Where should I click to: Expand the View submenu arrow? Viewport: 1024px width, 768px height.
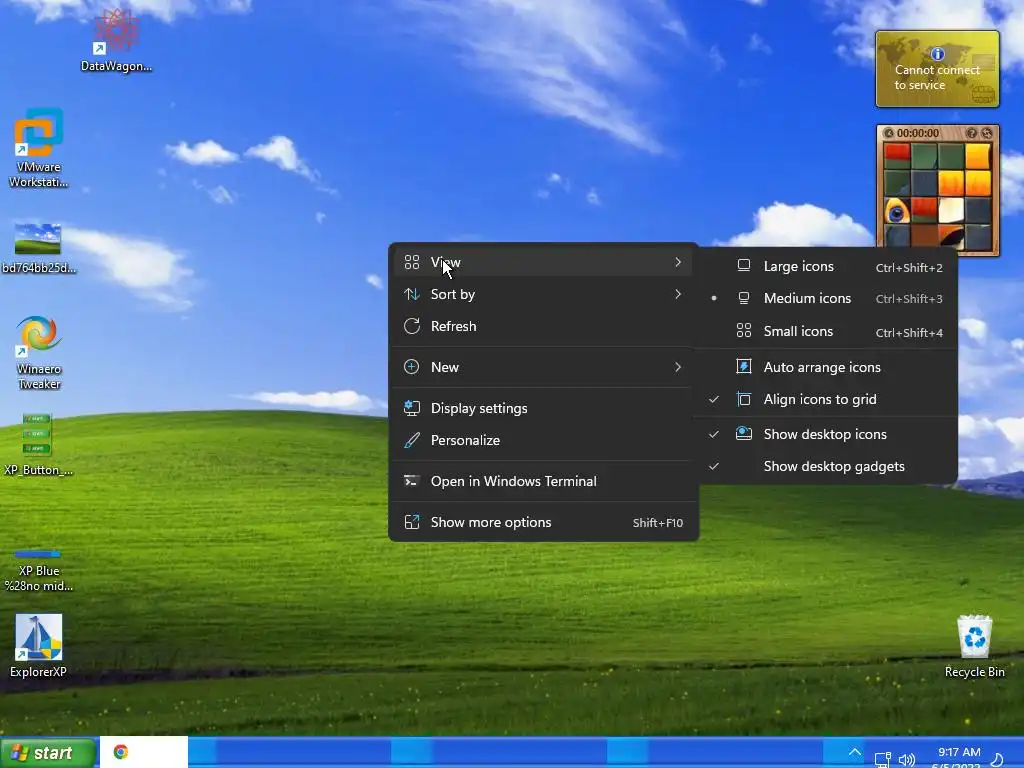click(678, 262)
